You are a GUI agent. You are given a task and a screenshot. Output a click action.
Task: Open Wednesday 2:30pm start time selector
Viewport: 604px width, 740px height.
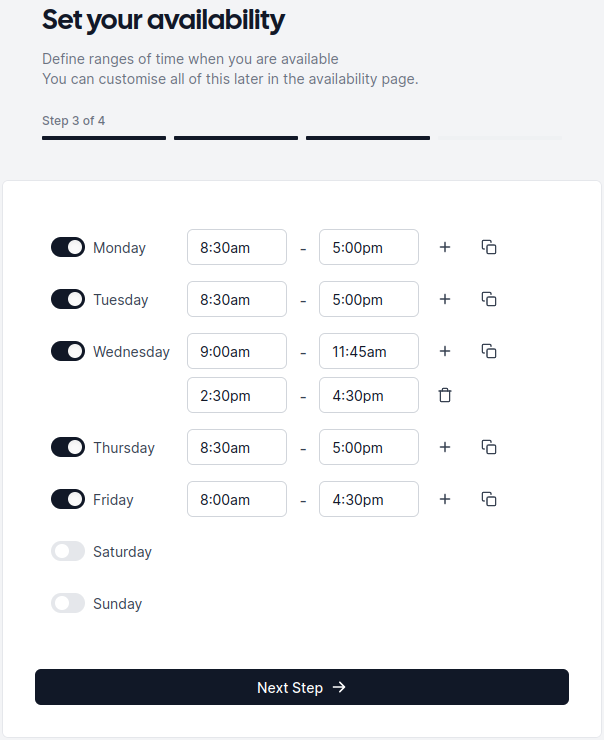pos(237,395)
